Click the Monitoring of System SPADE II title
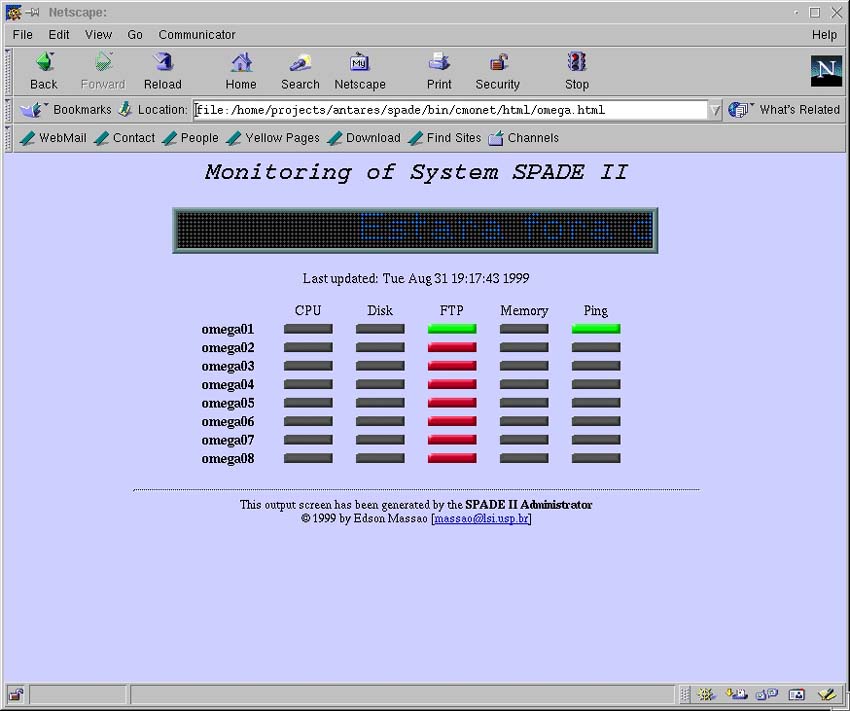 (x=416, y=172)
